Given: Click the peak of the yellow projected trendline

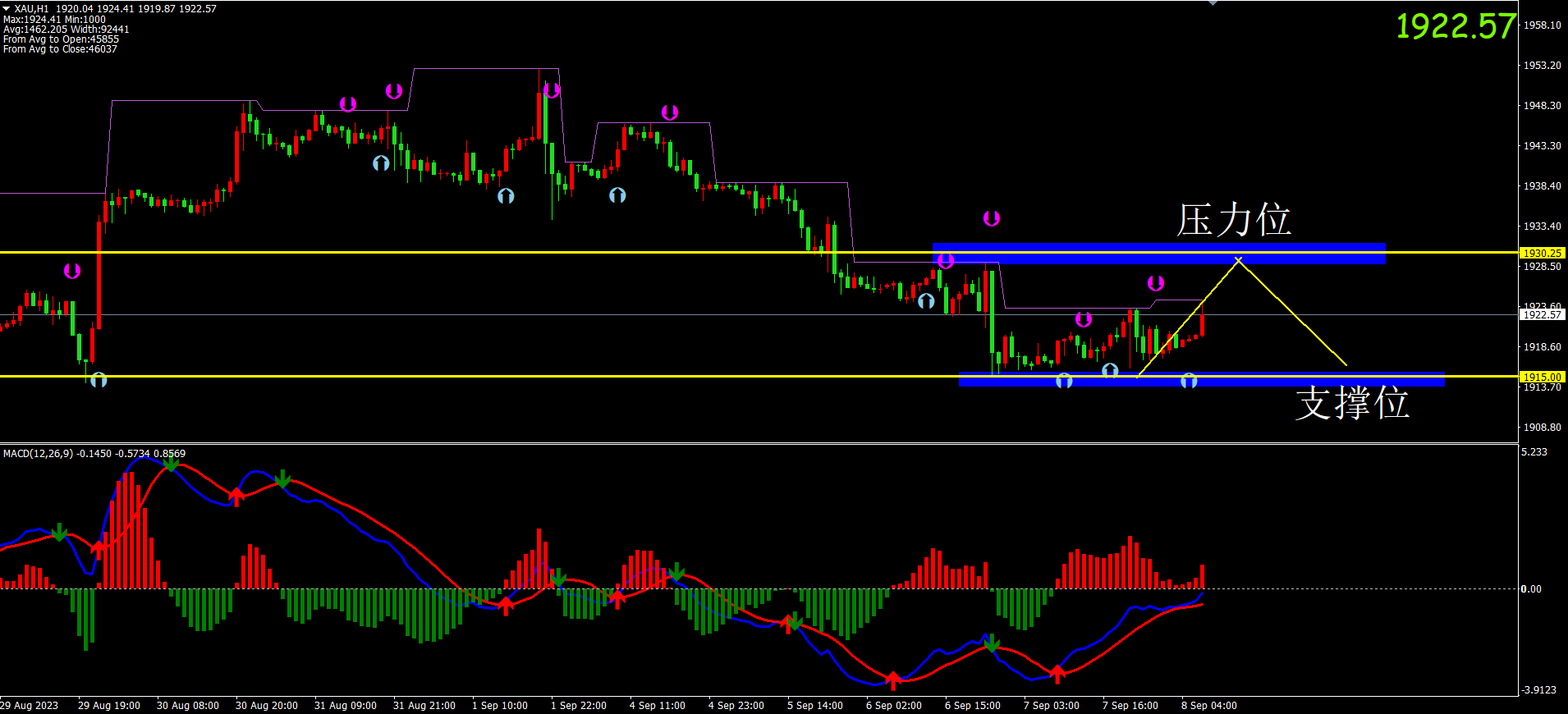Looking at the screenshot, I should [1238, 259].
